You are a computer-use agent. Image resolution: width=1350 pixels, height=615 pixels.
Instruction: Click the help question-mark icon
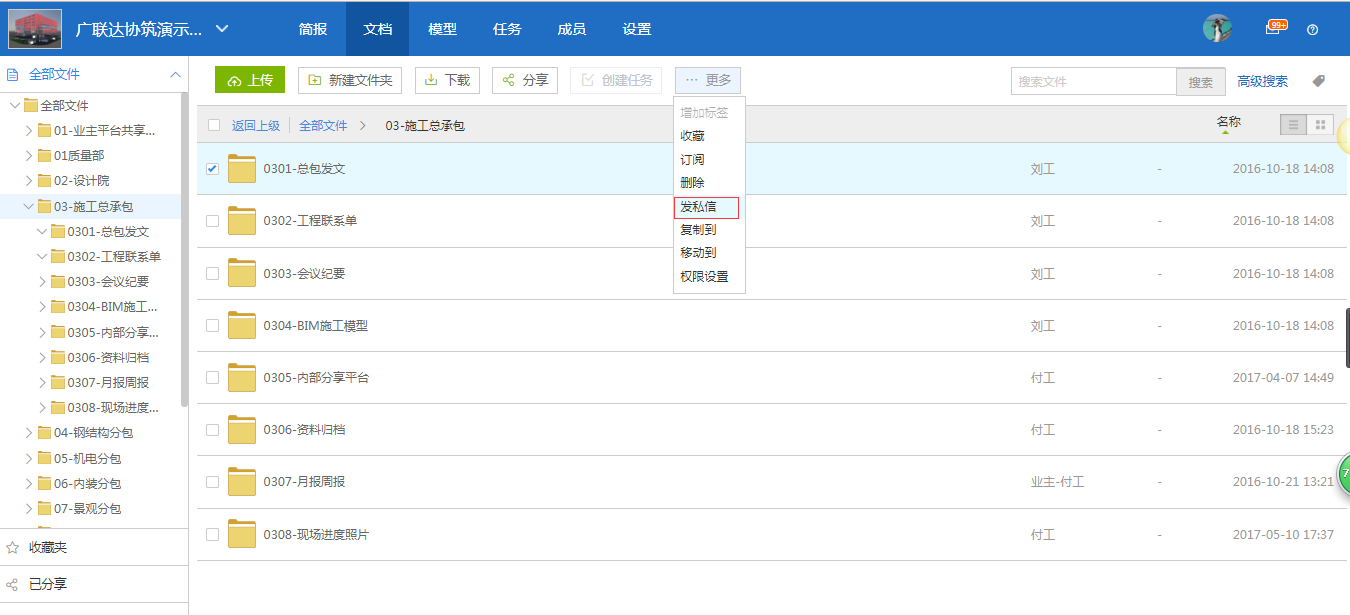click(x=1312, y=29)
